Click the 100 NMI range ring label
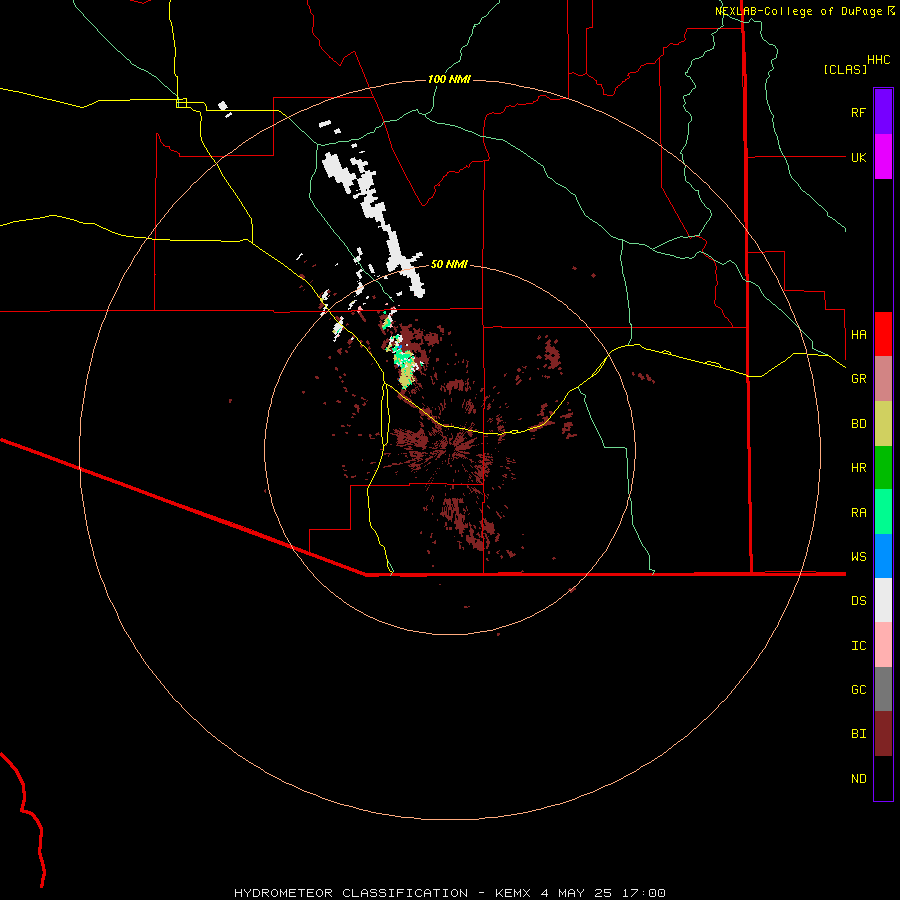Screen dimensions: 900x900 click(449, 79)
